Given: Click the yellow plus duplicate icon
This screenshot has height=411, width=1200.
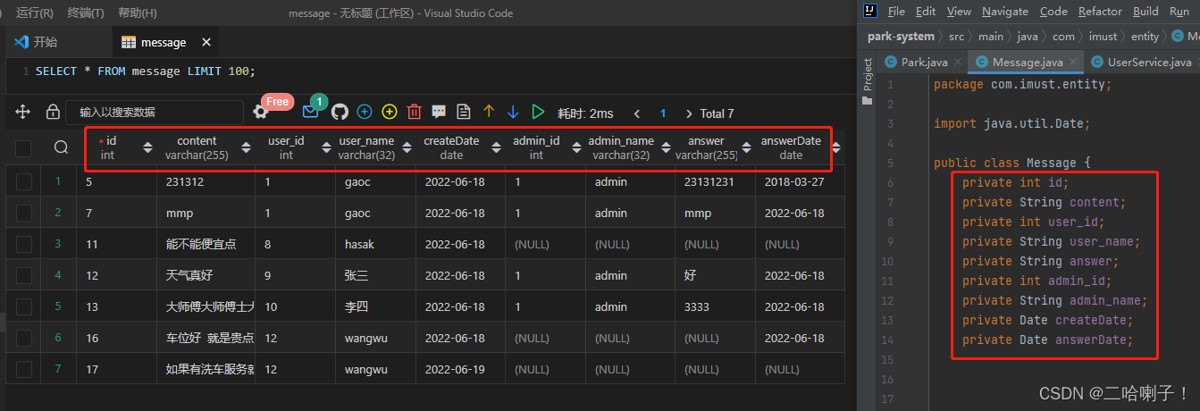Looking at the screenshot, I should [x=390, y=113].
